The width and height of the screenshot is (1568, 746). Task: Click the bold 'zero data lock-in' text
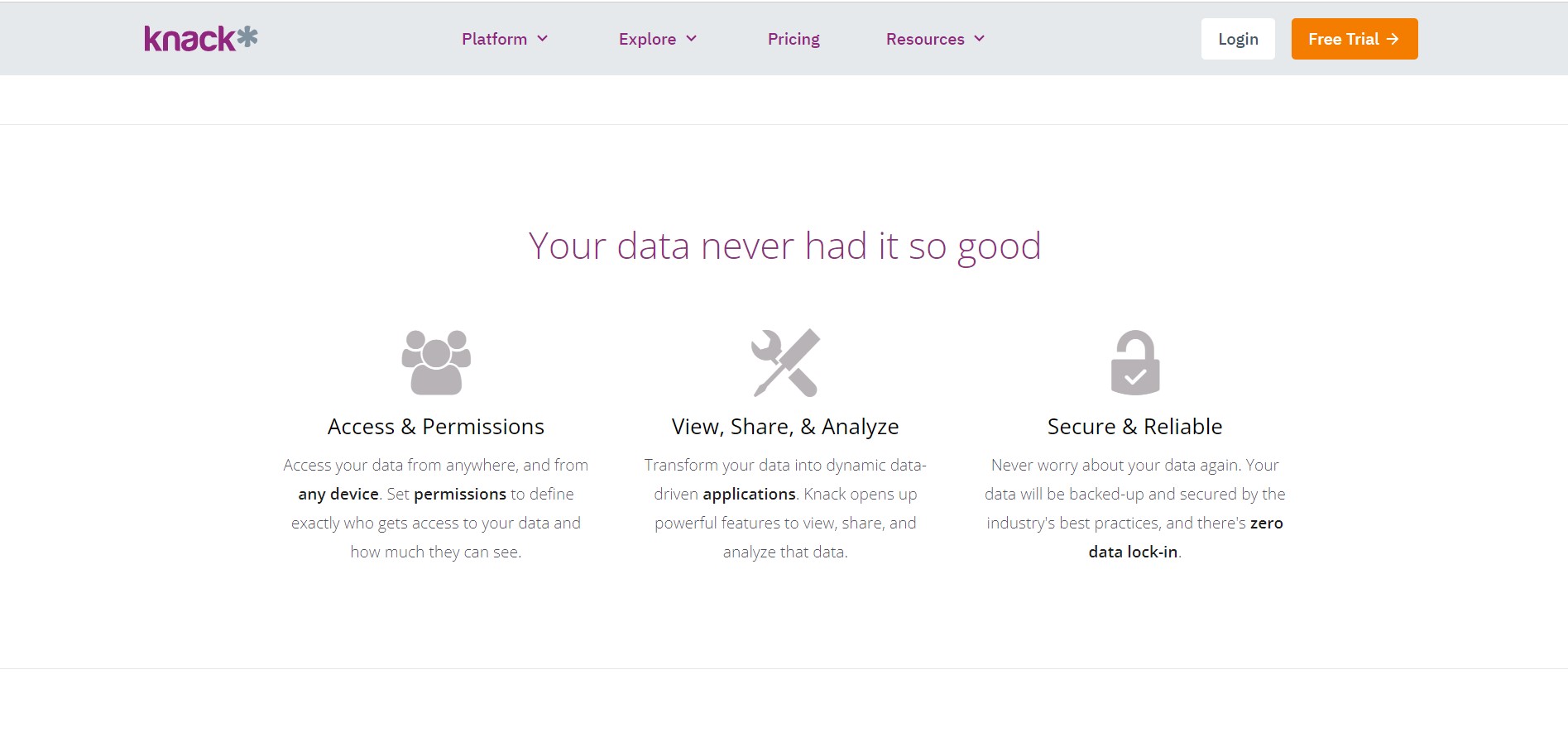pyautogui.click(x=1134, y=552)
